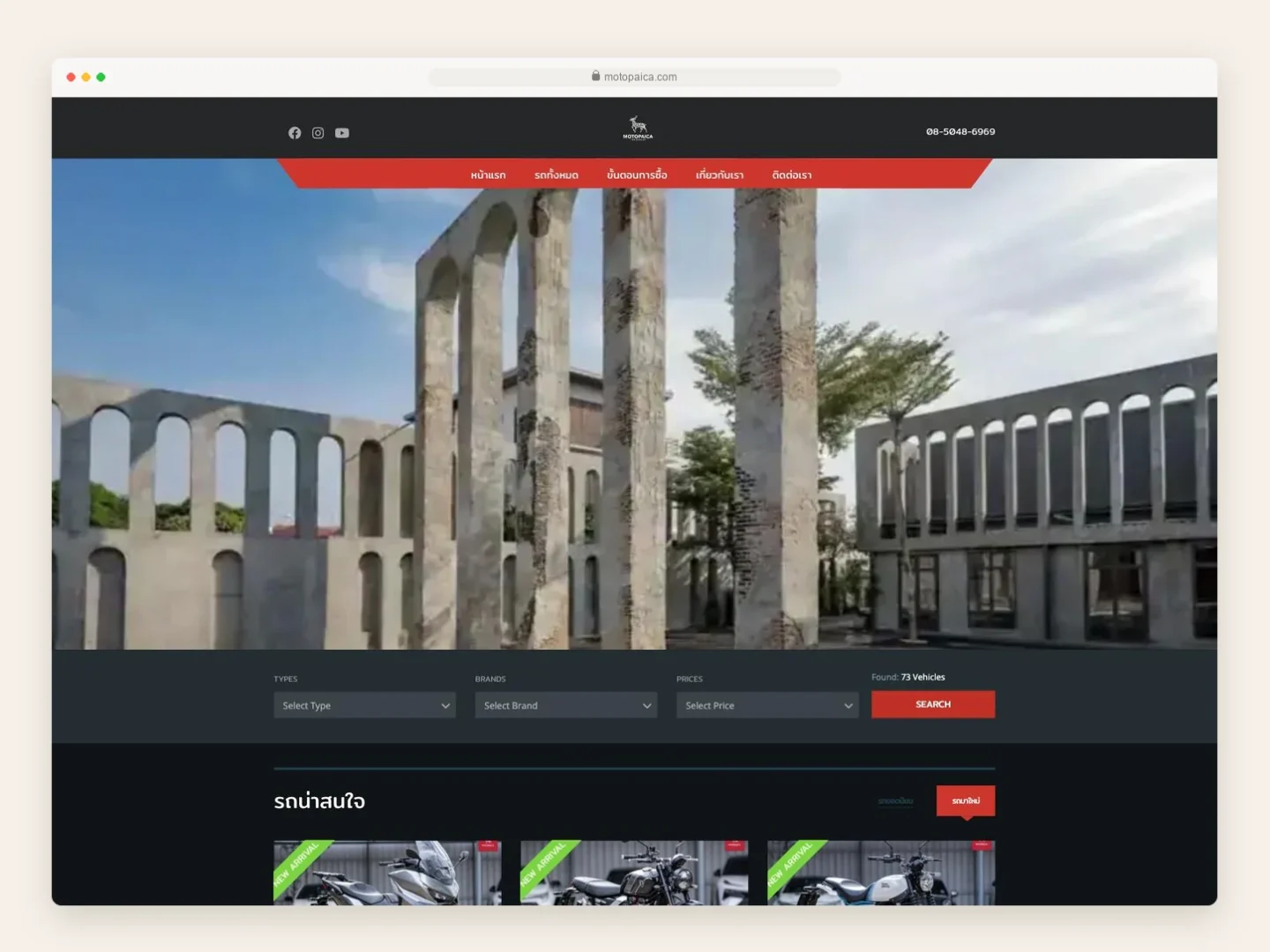Screen dimensions: 1270x952
Task: Click the chevron in Select Brand box
Action: click(646, 706)
